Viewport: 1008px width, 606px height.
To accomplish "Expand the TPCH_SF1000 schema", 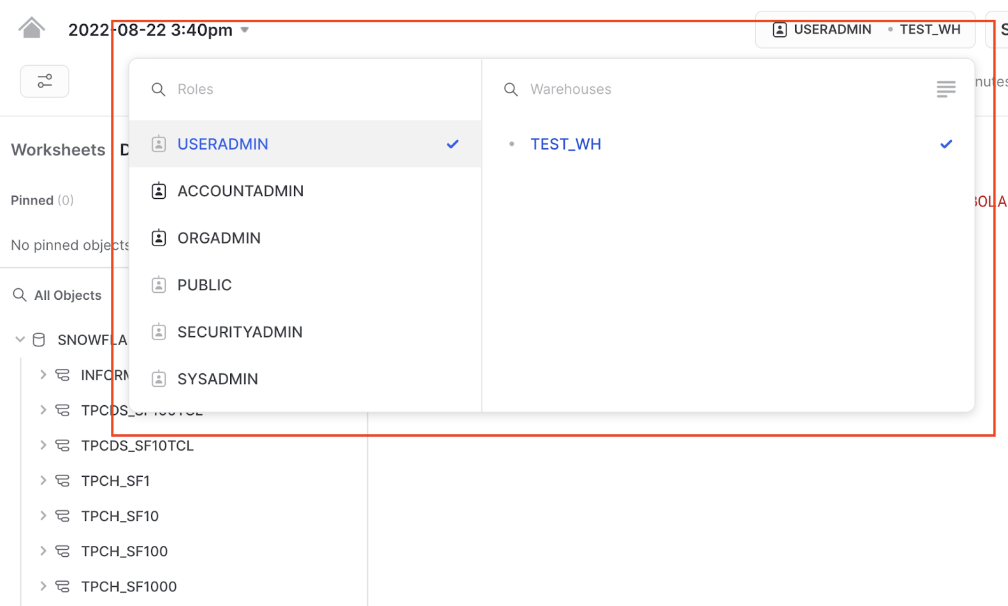I will point(43,586).
